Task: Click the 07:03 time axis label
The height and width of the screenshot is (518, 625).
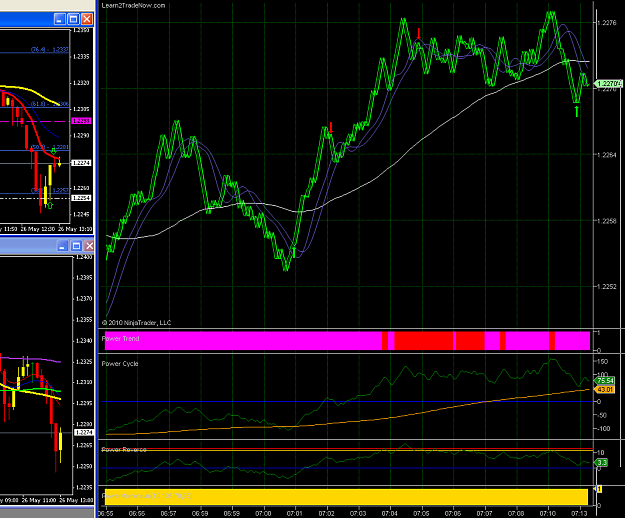Action: tap(358, 514)
